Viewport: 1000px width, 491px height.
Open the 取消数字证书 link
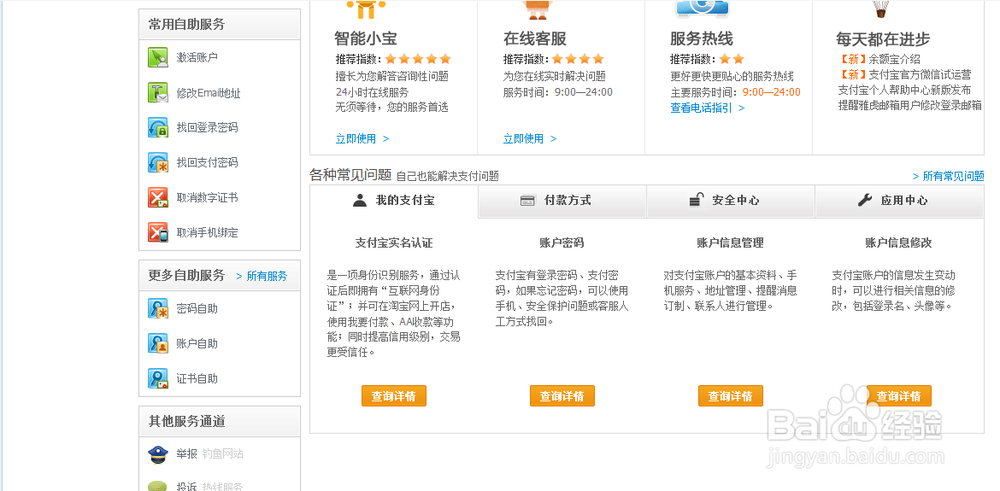[207, 198]
